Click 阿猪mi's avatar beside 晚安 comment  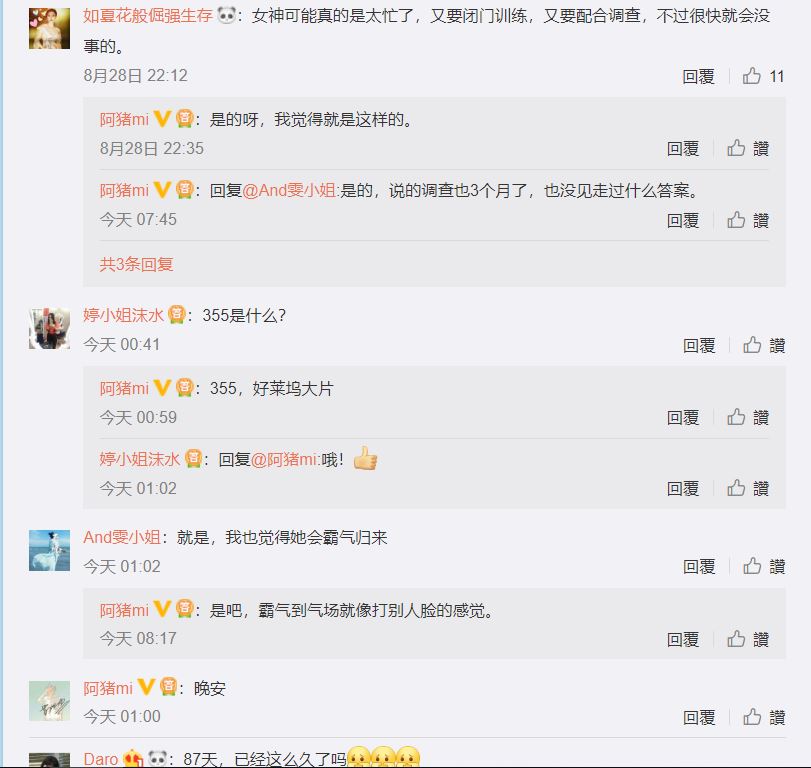49,701
